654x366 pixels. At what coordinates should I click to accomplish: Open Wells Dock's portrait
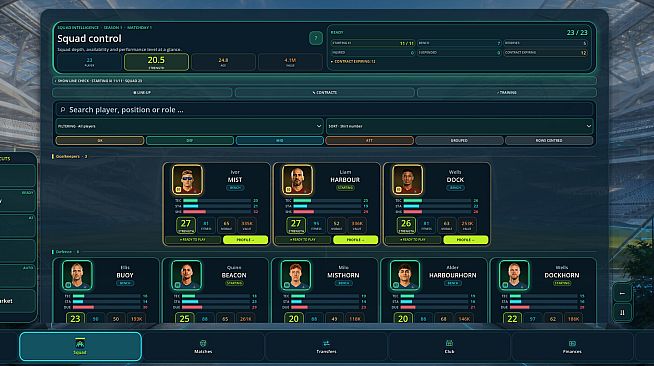tap(407, 180)
